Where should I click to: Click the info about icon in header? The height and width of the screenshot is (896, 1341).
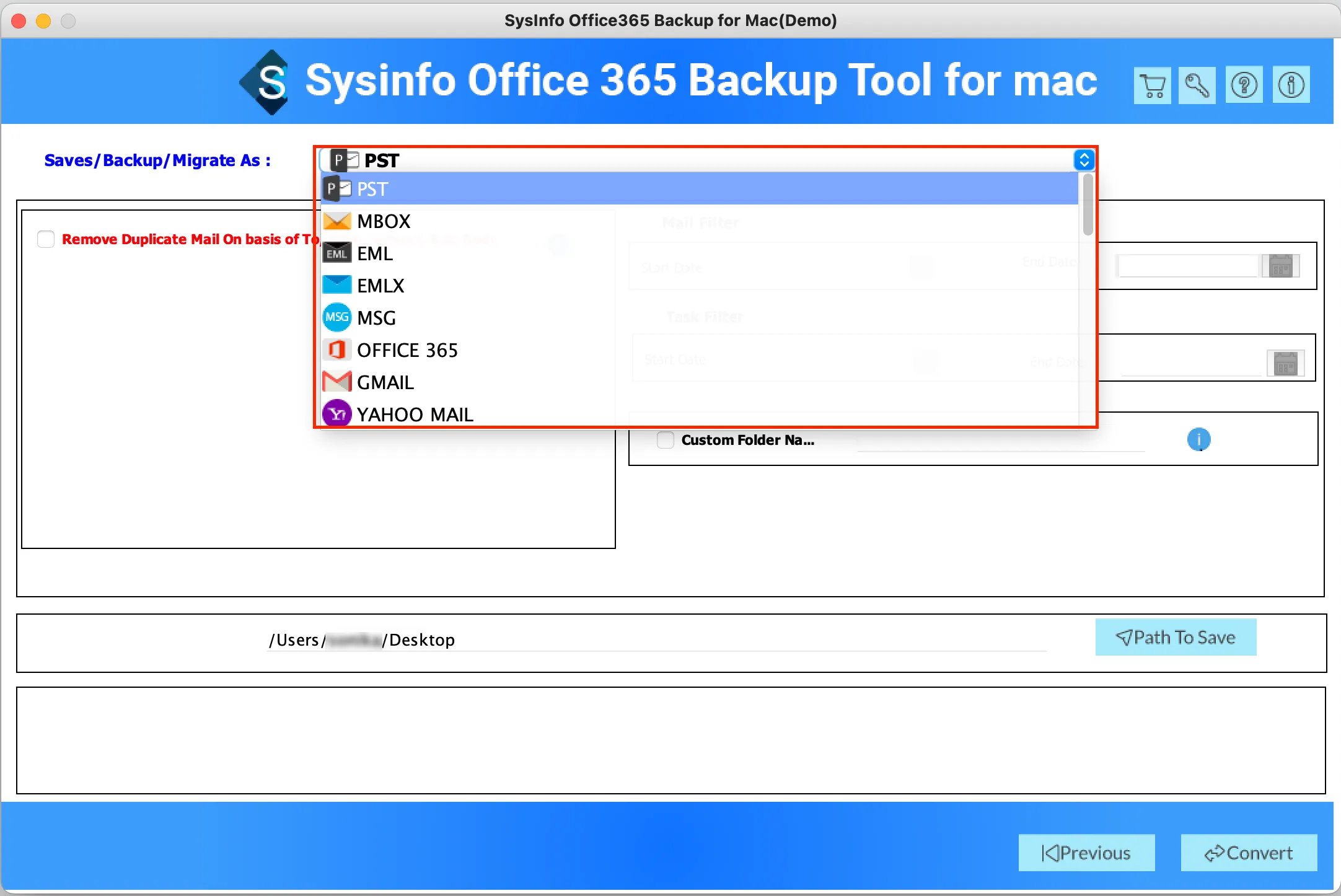[x=1291, y=86]
